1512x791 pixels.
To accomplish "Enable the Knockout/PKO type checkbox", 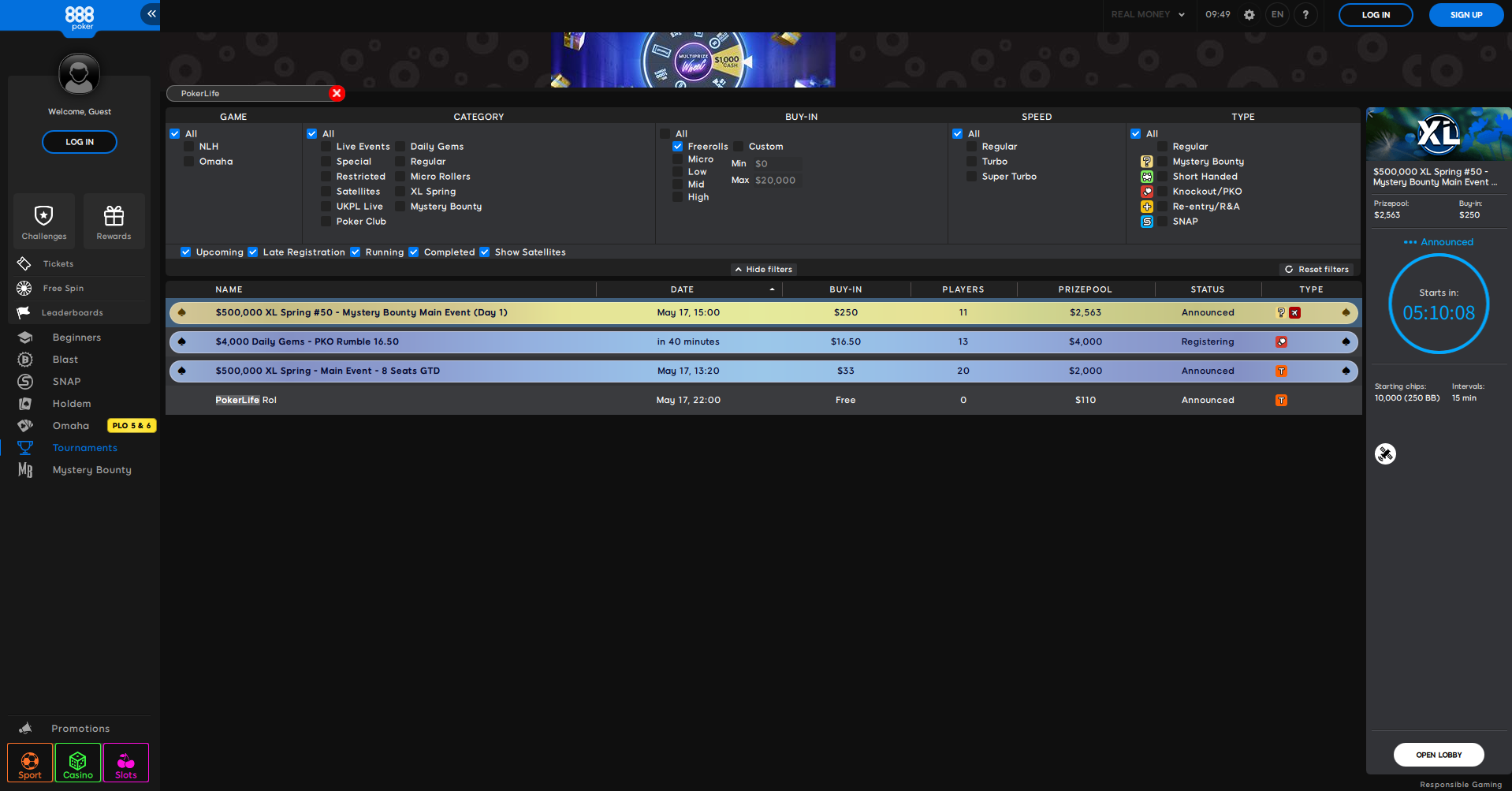I will [1163, 192].
